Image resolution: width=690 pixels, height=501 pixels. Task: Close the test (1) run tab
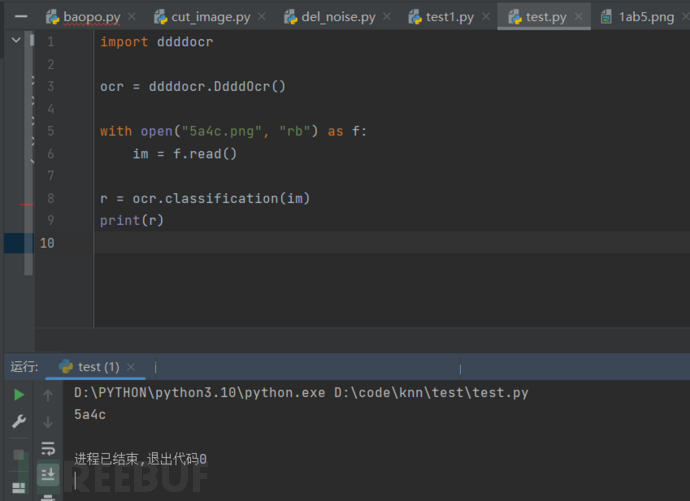pyautogui.click(x=130, y=367)
